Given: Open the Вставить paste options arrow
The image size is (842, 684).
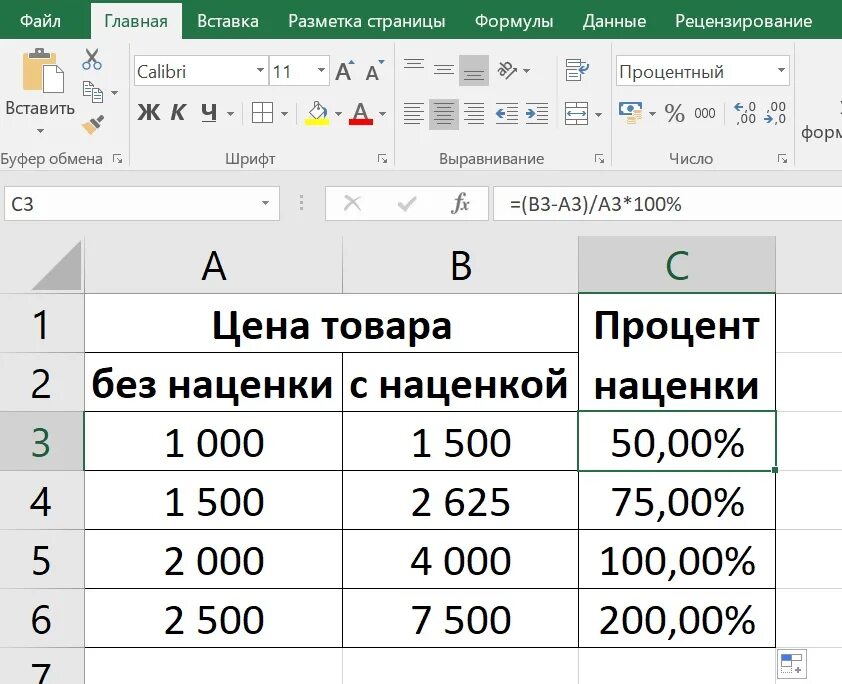Looking at the screenshot, I should coord(40,131).
